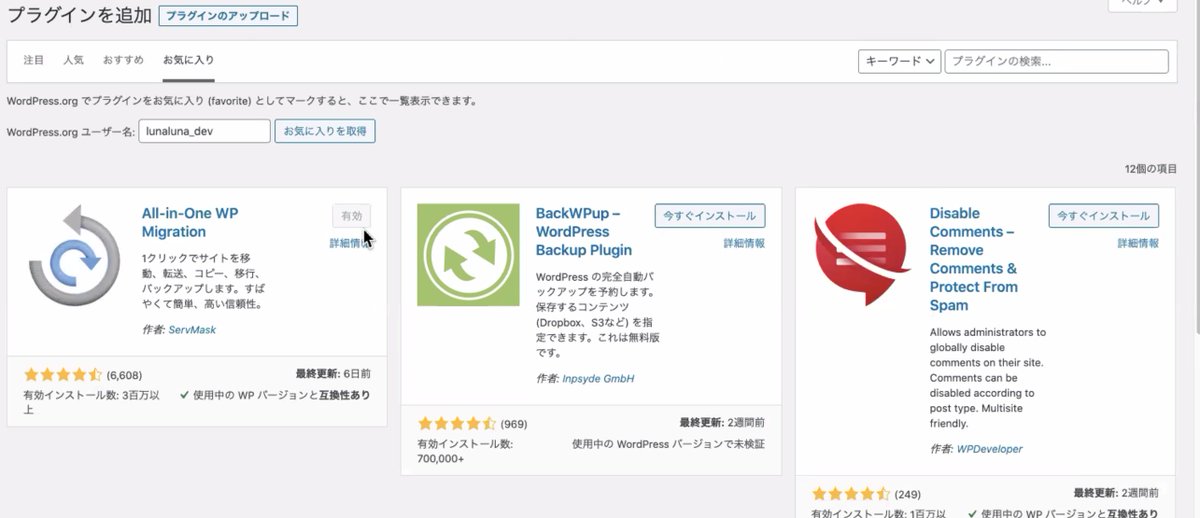Image resolution: width=1200 pixels, height=518 pixels.
Task: Open the キーワード search type dropdown
Action: [x=899, y=61]
